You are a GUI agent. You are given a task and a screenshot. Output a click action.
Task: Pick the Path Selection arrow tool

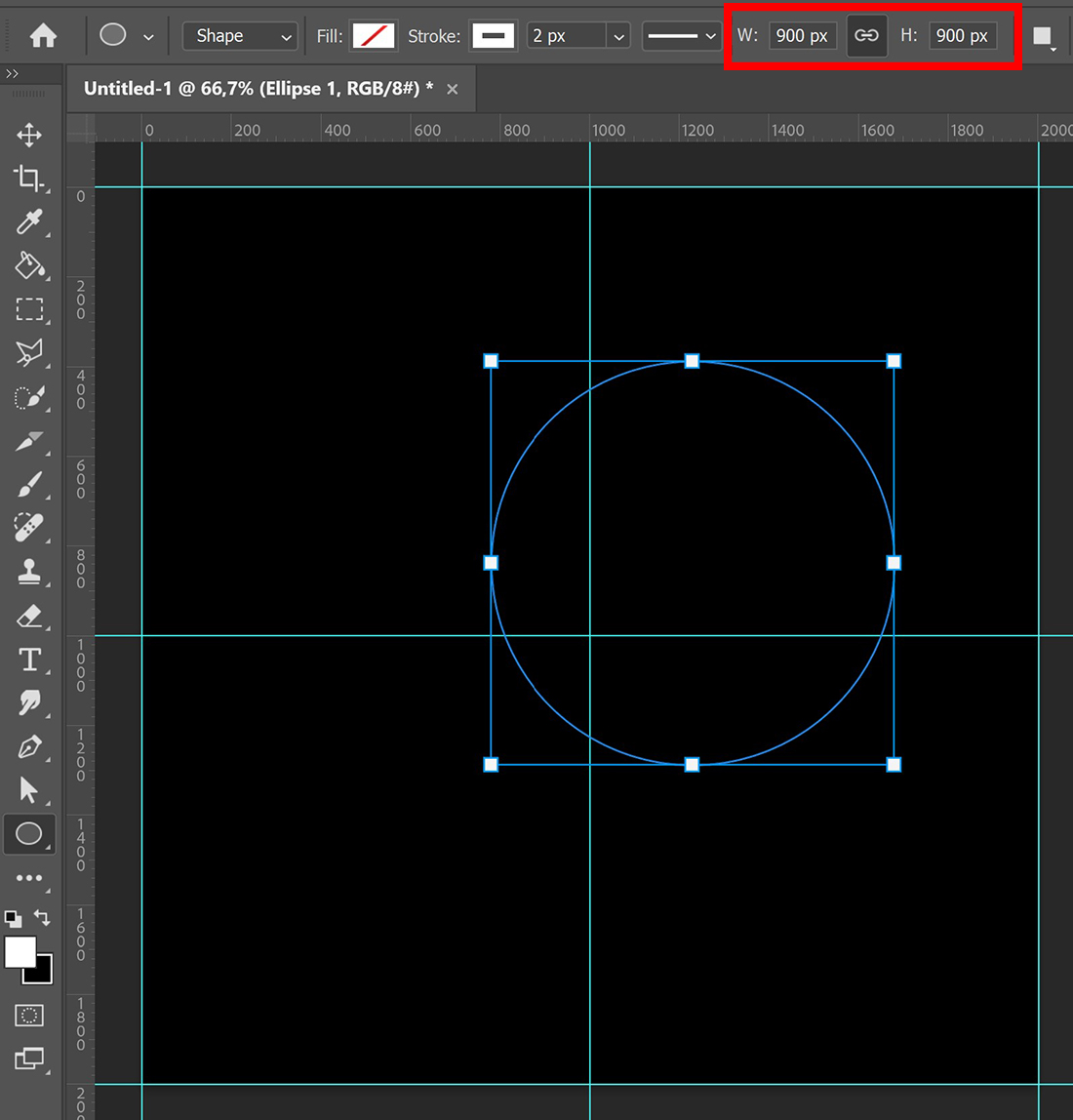click(29, 790)
